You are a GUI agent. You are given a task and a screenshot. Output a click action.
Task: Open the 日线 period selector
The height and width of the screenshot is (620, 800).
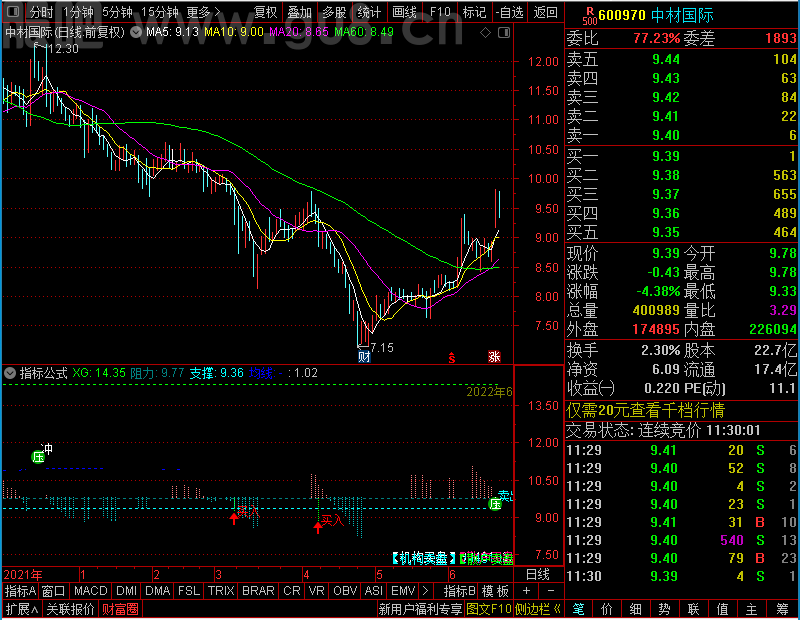click(538, 575)
